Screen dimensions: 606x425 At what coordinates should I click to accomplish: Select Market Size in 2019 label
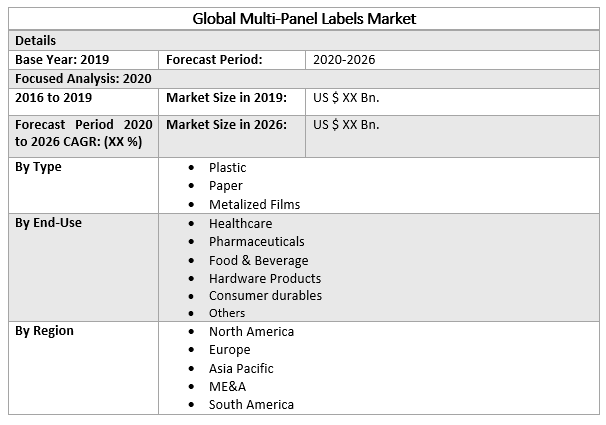point(226,98)
